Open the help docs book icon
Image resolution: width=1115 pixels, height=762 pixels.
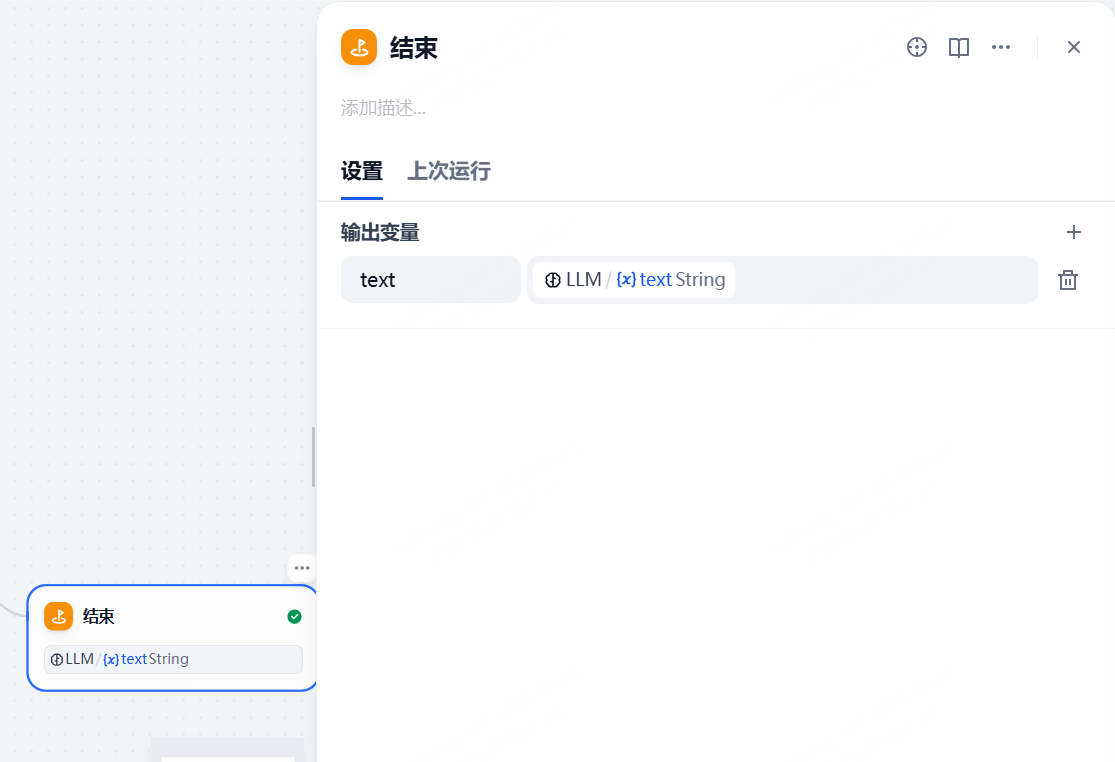[958, 47]
